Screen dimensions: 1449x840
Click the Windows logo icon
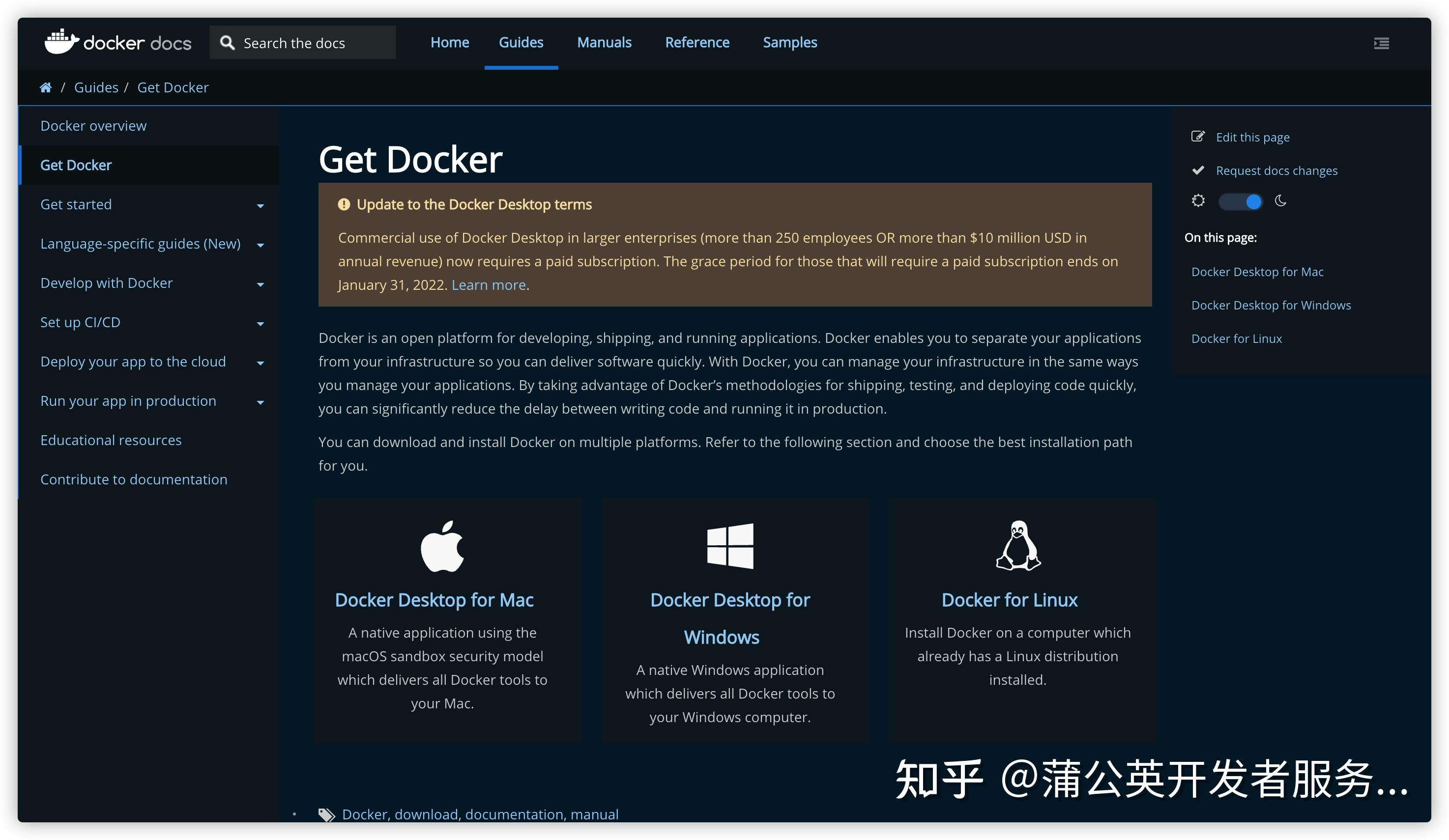[x=730, y=546]
